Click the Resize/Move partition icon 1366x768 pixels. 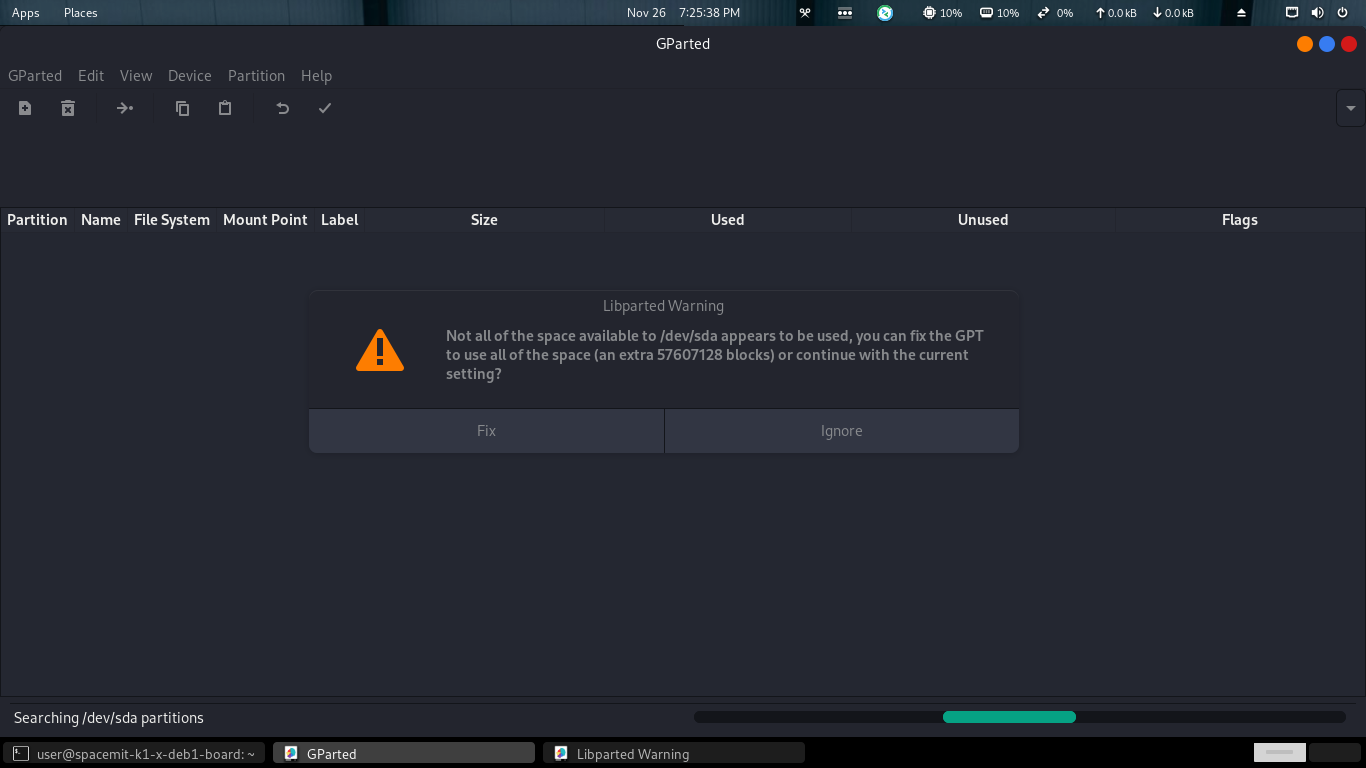coord(125,108)
